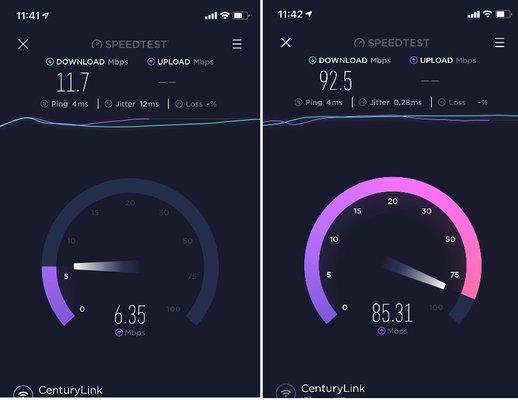
Task: Select the 11.7 Mbps download result
Action: [73, 82]
